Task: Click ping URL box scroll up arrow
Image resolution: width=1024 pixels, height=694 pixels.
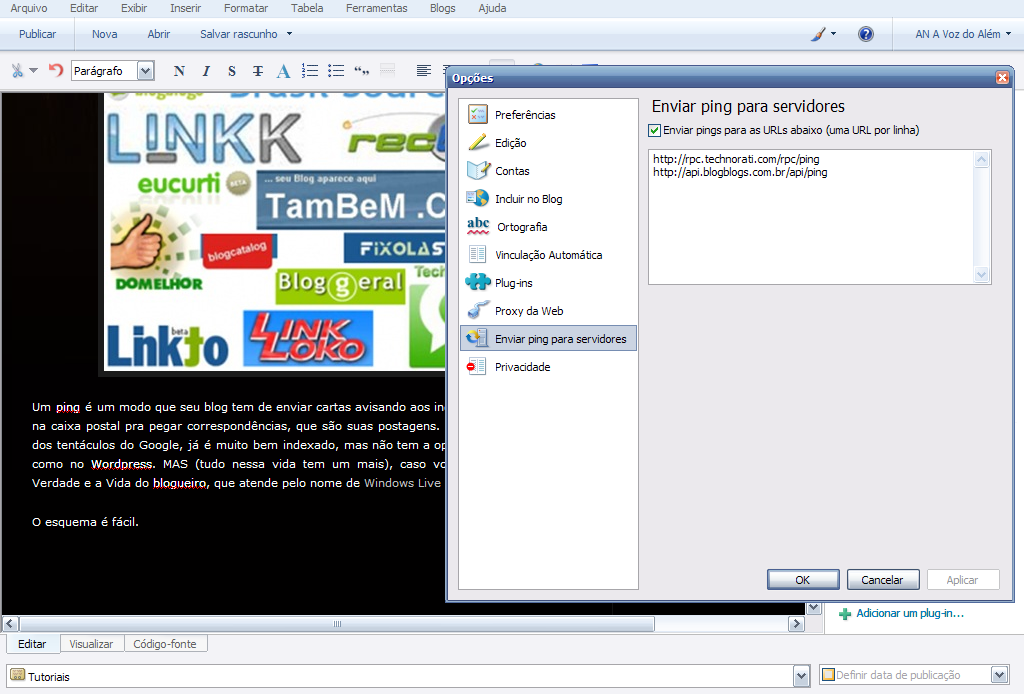Action: (981, 159)
